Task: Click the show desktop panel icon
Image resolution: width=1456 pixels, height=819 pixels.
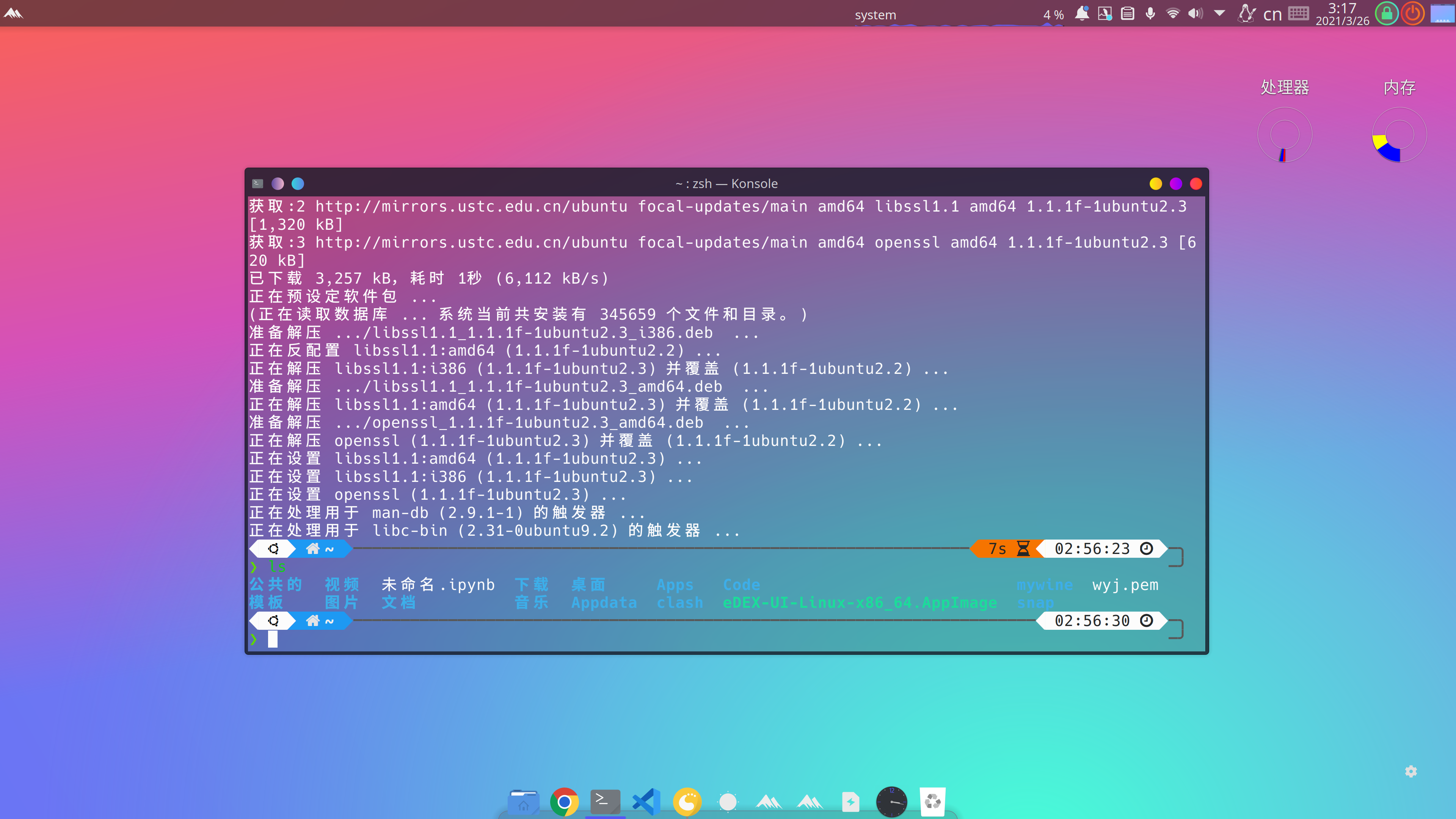Action: [x=1442, y=13]
